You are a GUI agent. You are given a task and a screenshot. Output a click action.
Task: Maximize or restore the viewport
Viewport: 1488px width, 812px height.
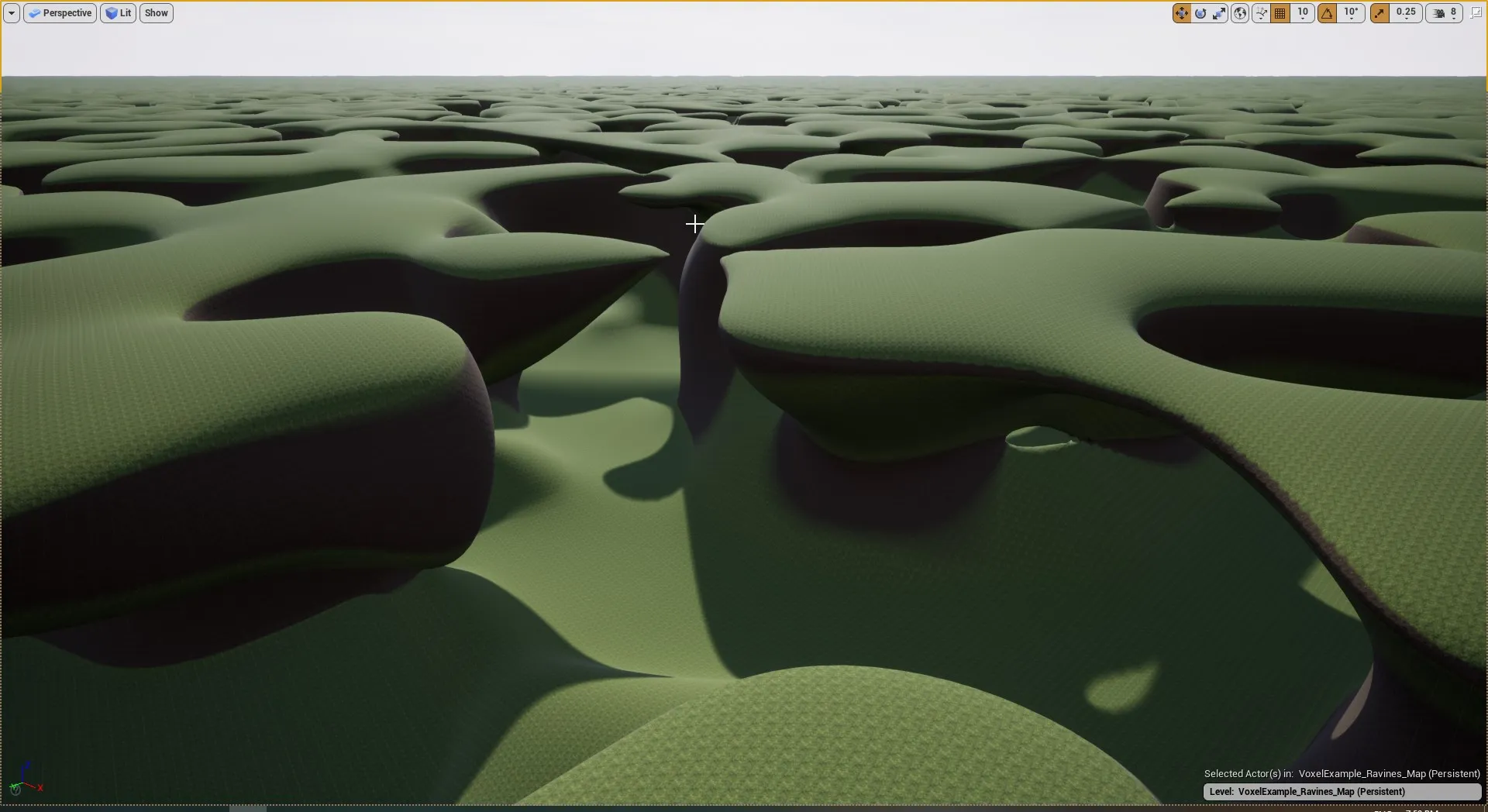point(1476,13)
